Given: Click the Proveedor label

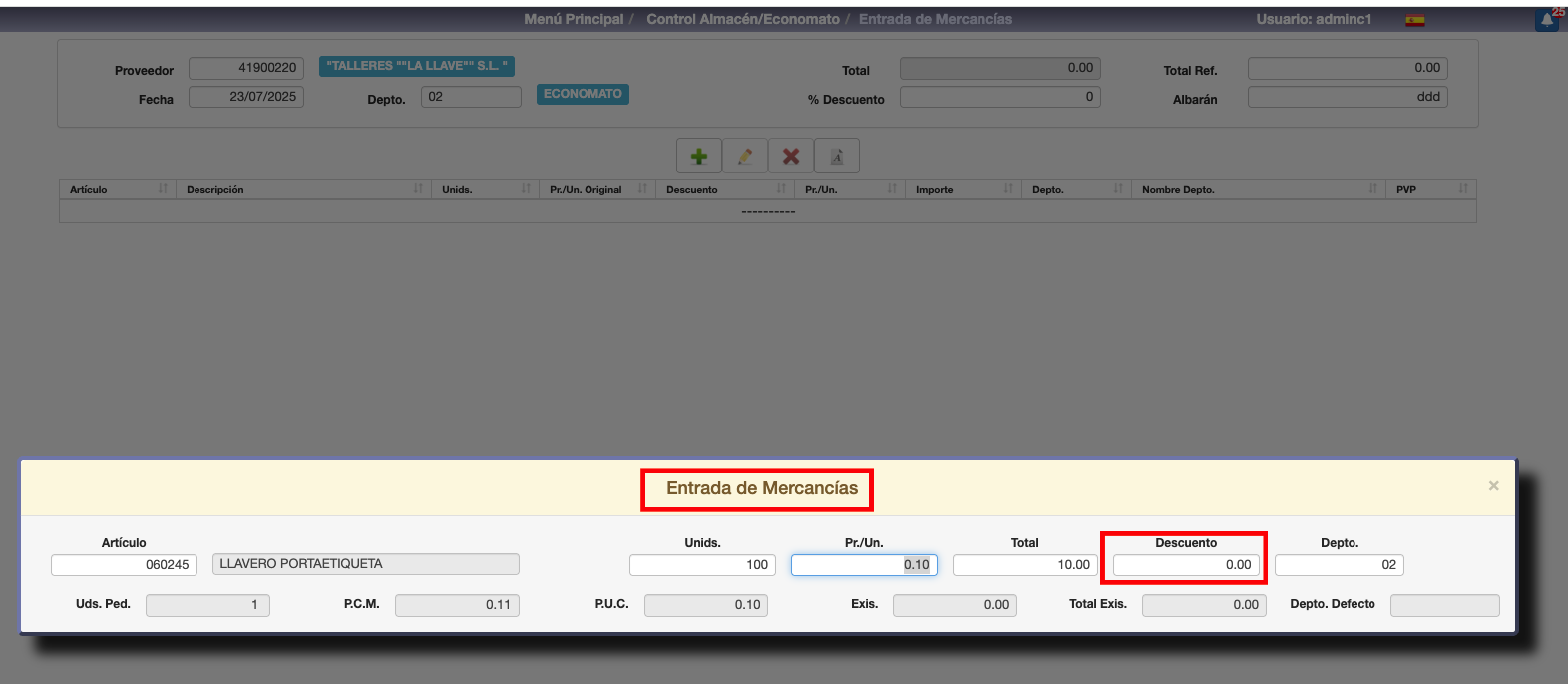Looking at the screenshot, I should tap(144, 71).
